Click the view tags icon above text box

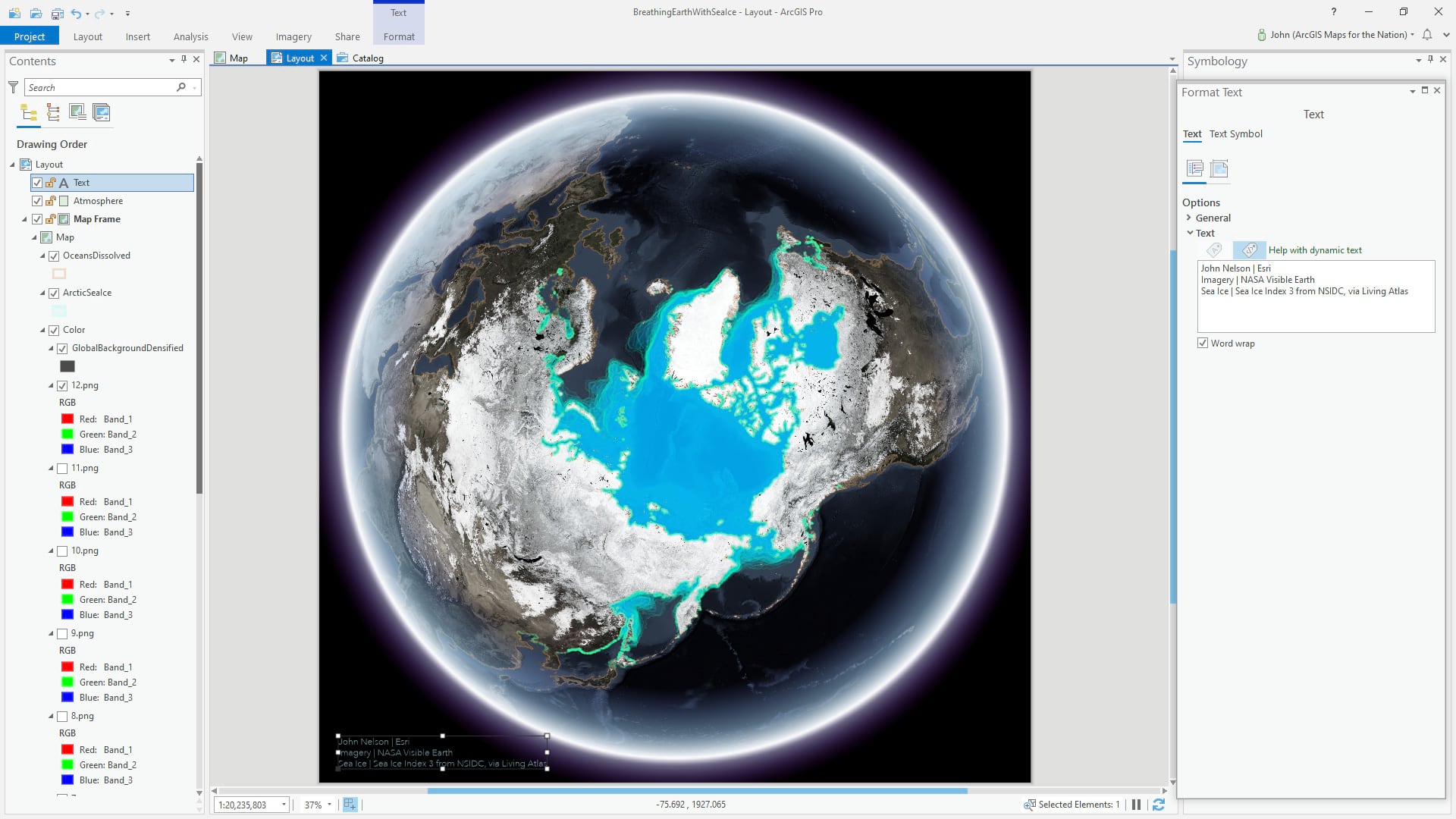point(1250,249)
